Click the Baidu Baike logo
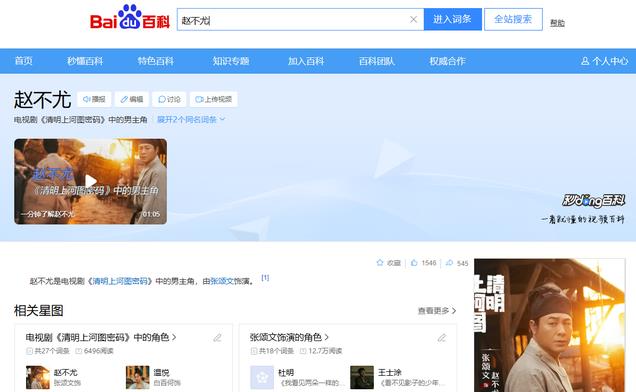The image size is (636, 392). click(x=130, y=18)
